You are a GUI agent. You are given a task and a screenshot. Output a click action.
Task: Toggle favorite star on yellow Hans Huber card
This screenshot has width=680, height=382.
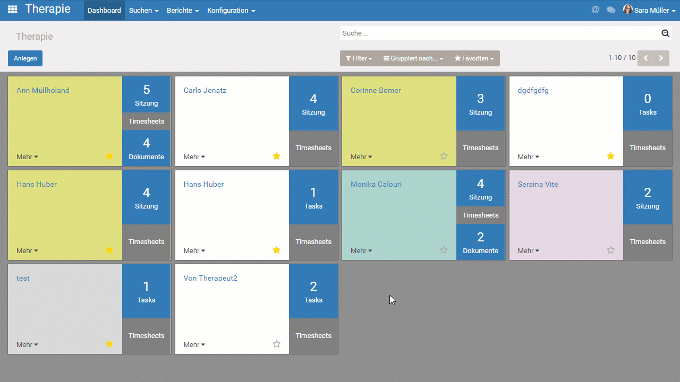click(109, 250)
